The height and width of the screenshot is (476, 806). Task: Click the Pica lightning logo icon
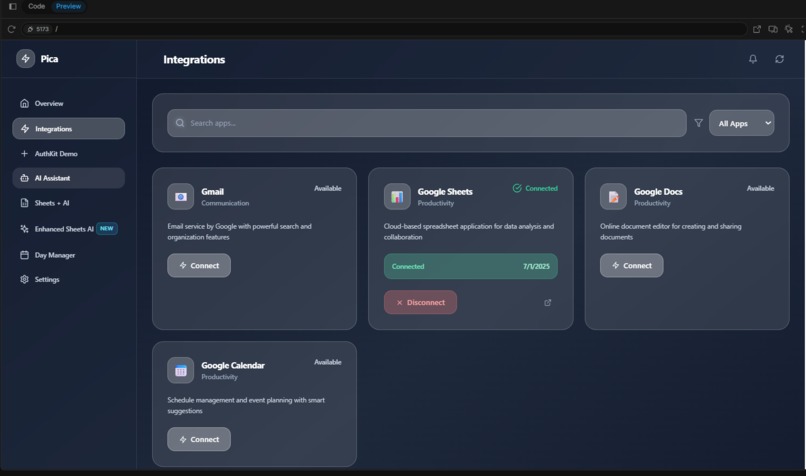click(x=25, y=59)
